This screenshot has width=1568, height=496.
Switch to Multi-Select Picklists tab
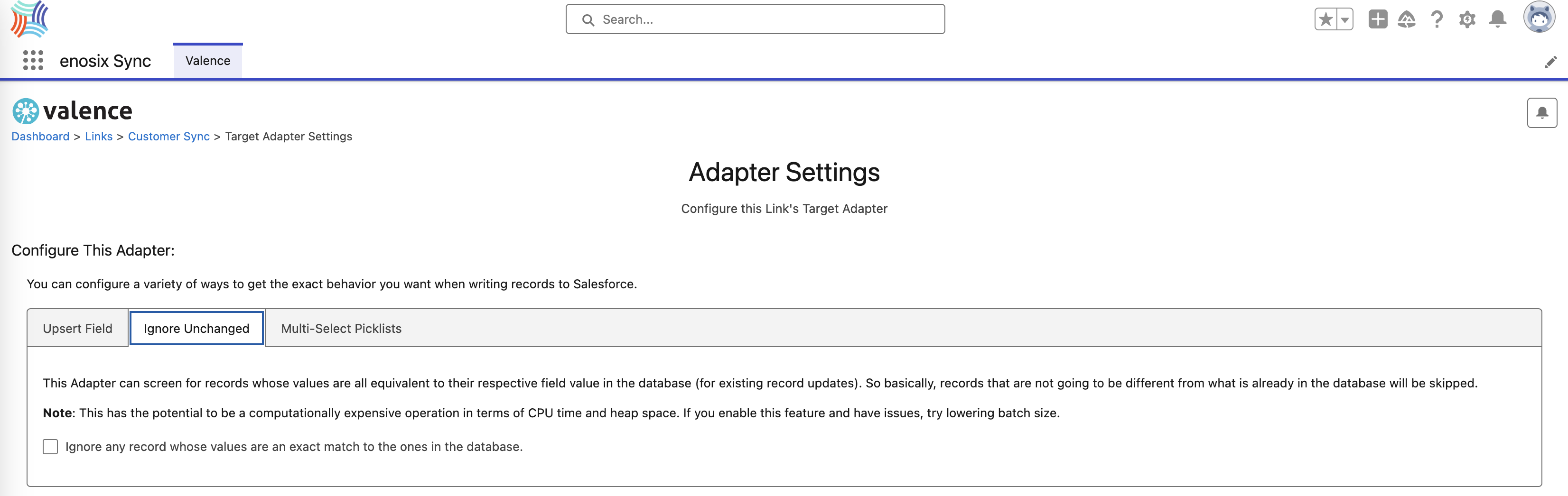tap(341, 328)
